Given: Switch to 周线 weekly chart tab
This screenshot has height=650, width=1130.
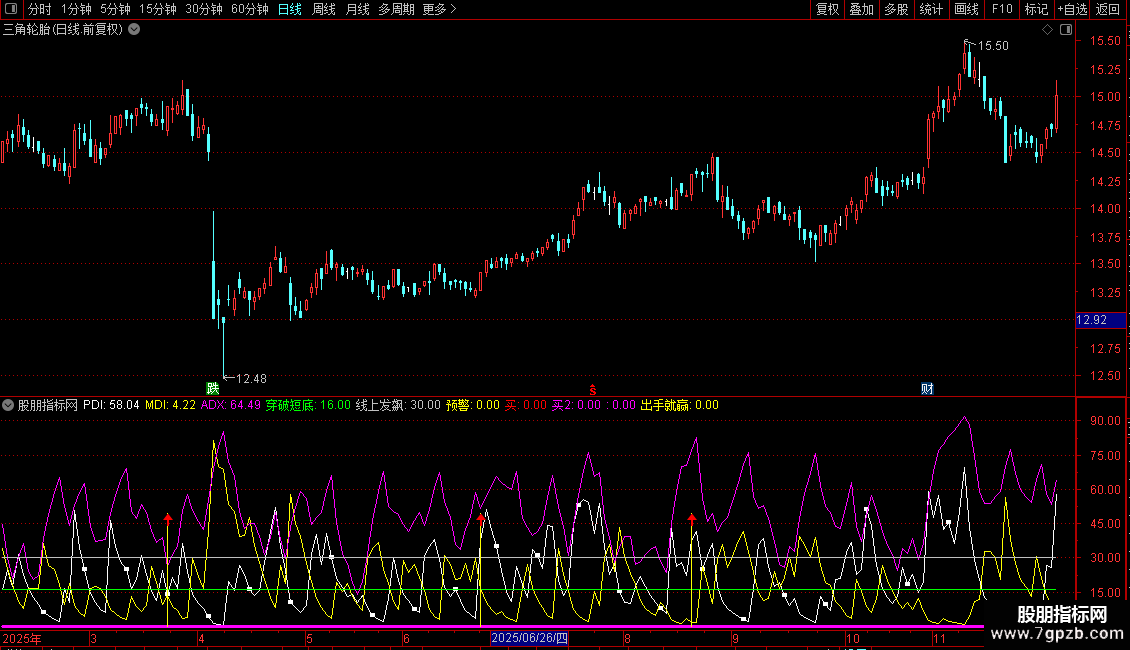Looking at the screenshot, I should pyautogui.click(x=324, y=9).
